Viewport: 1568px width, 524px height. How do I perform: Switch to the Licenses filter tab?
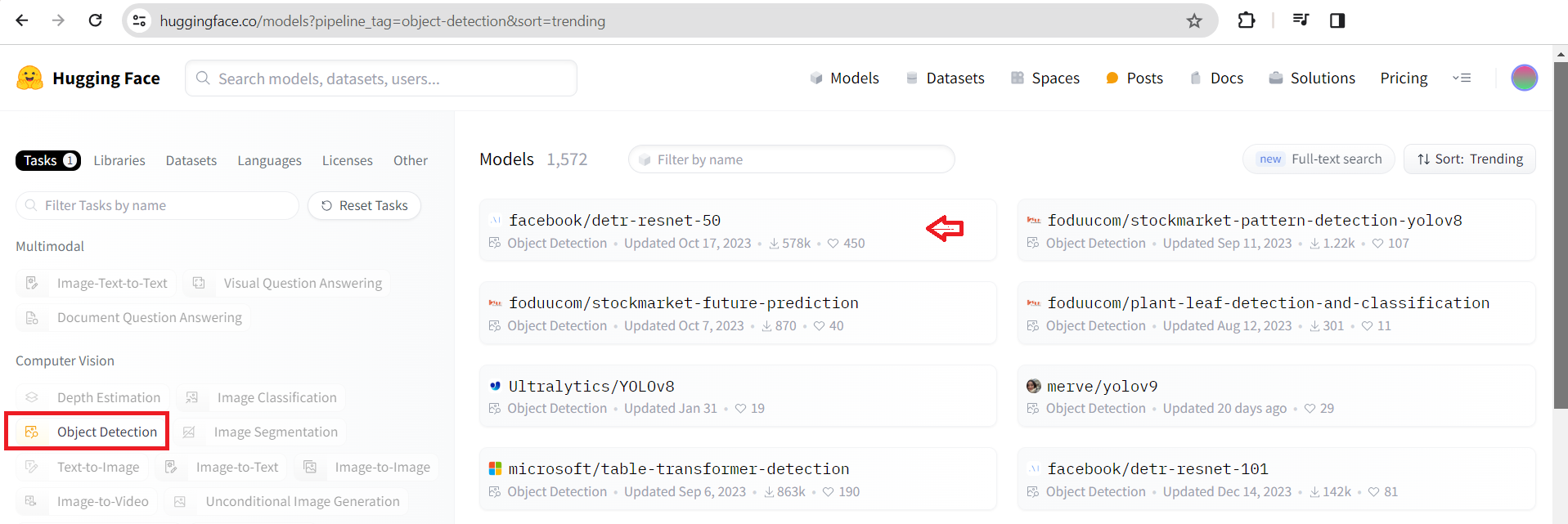(x=348, y=160)
